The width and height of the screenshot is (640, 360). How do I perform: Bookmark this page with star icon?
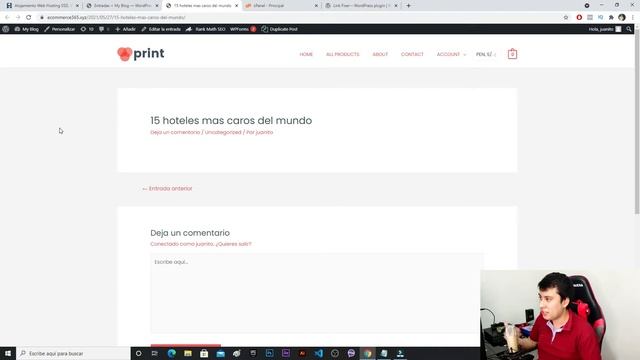tap(566, 18)
